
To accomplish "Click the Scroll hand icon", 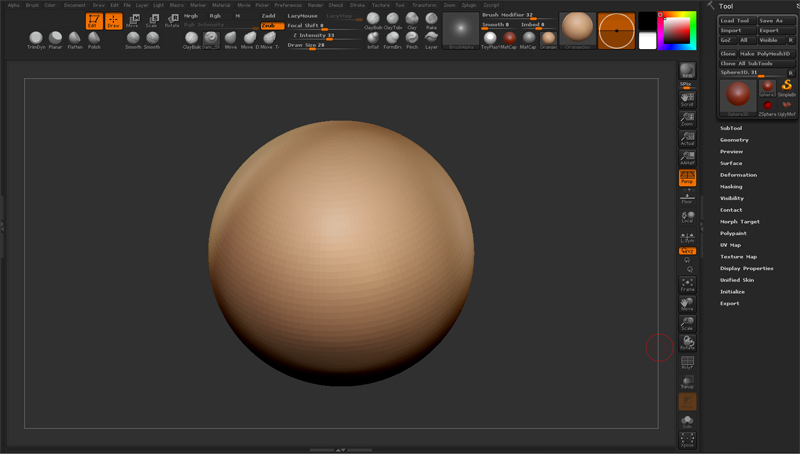I will [x=687, y=99].
